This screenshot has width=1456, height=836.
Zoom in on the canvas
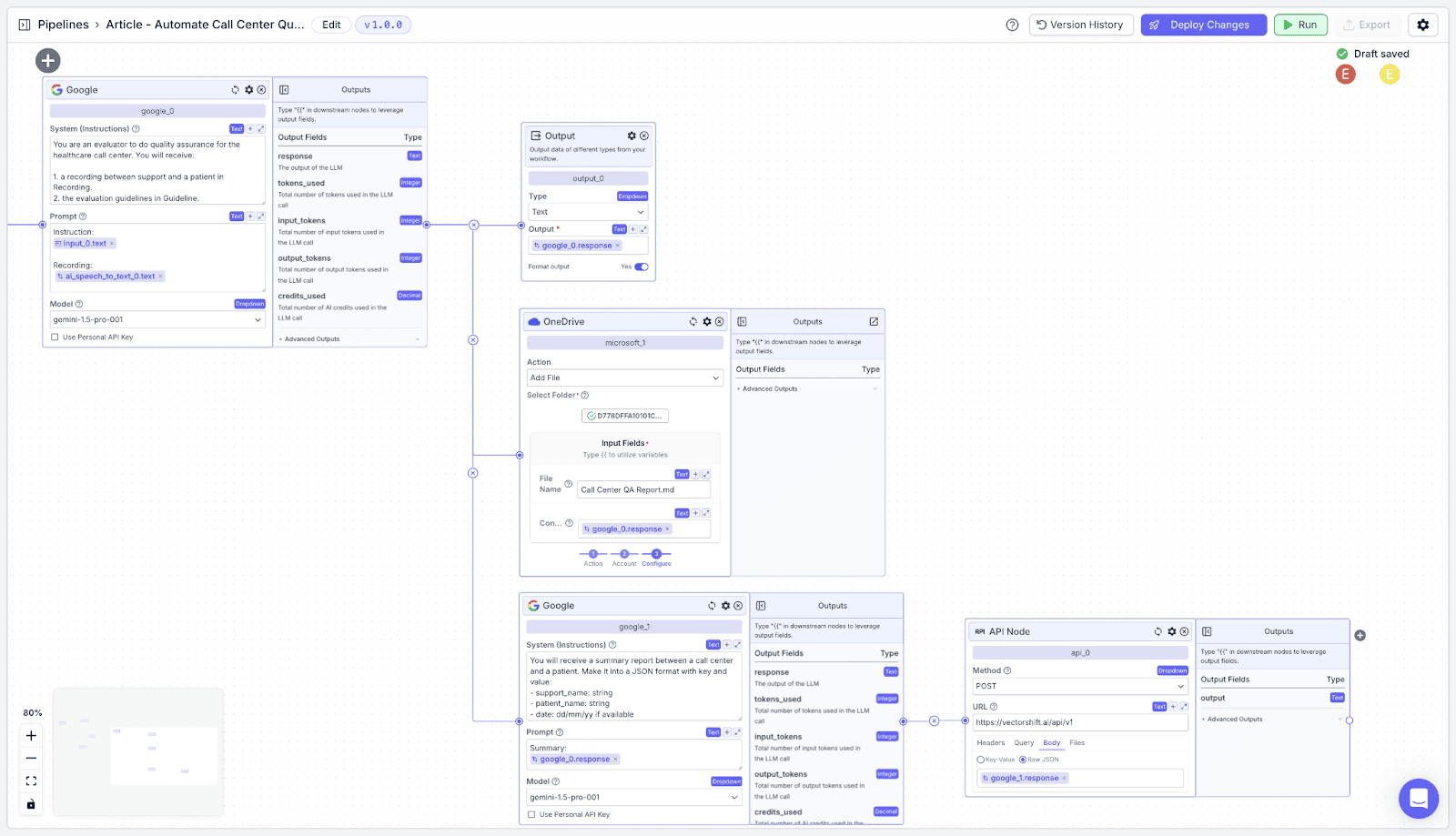pyautogui.click(x=31, y=736)
